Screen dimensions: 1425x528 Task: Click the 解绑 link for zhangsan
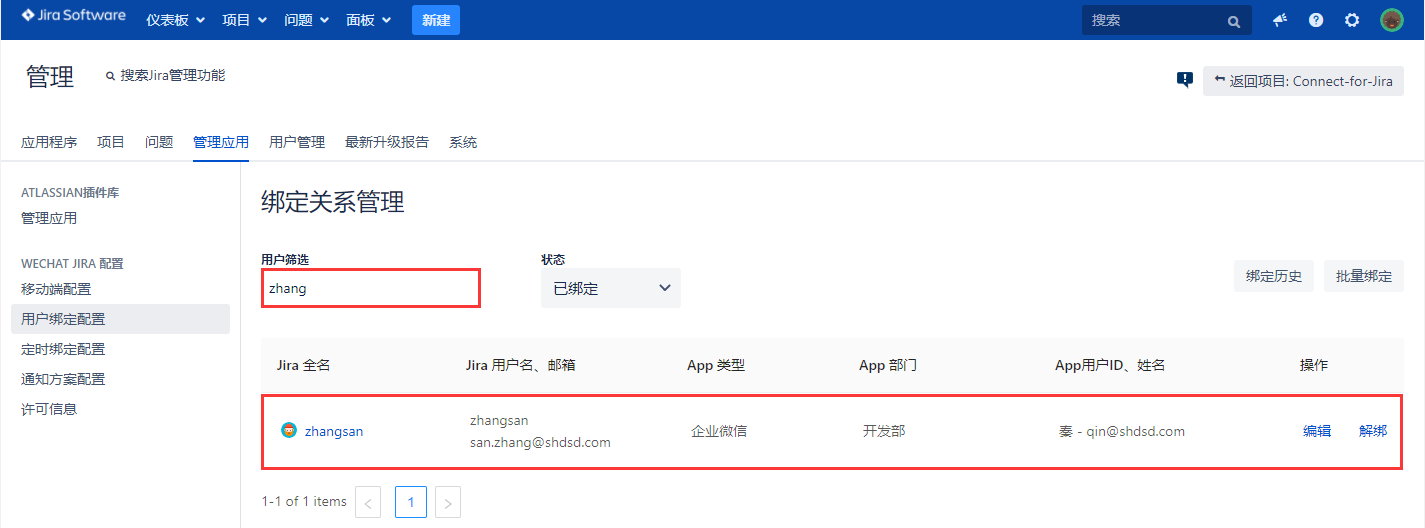pos(1372,431)
